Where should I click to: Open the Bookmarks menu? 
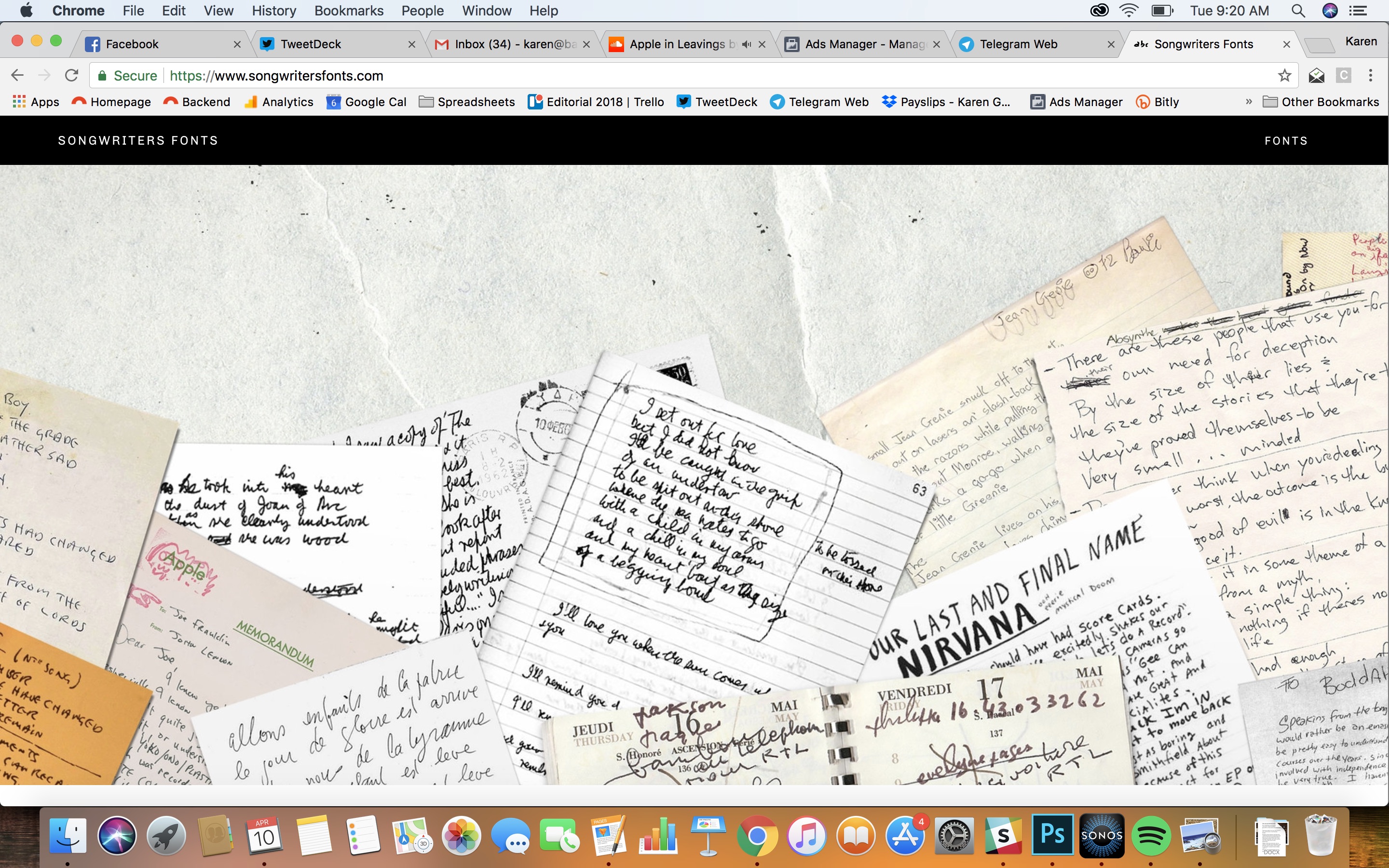click(349, 10)
